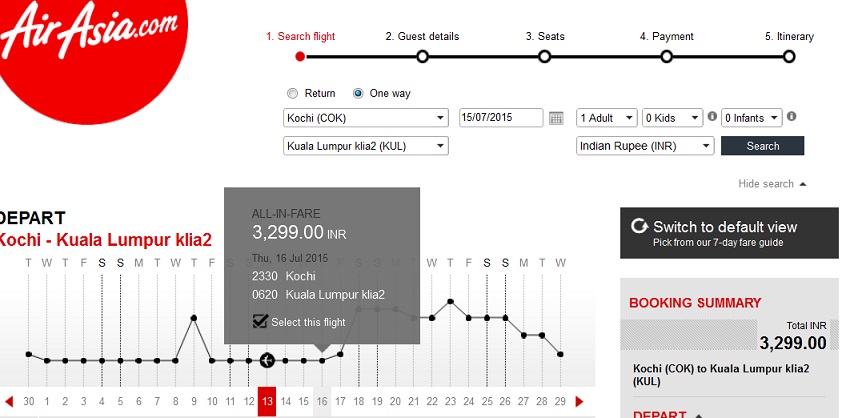Select date 17 in the date strip

(340, 401)
